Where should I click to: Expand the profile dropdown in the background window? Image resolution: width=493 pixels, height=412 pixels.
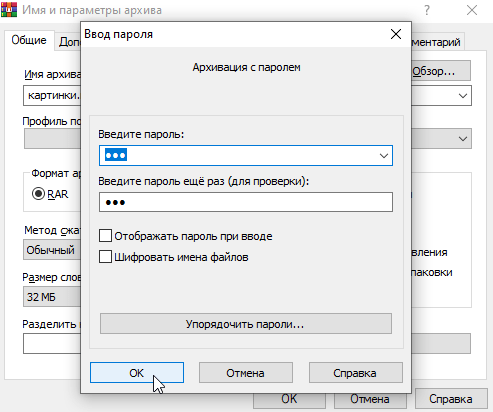(x=463, y=139)
